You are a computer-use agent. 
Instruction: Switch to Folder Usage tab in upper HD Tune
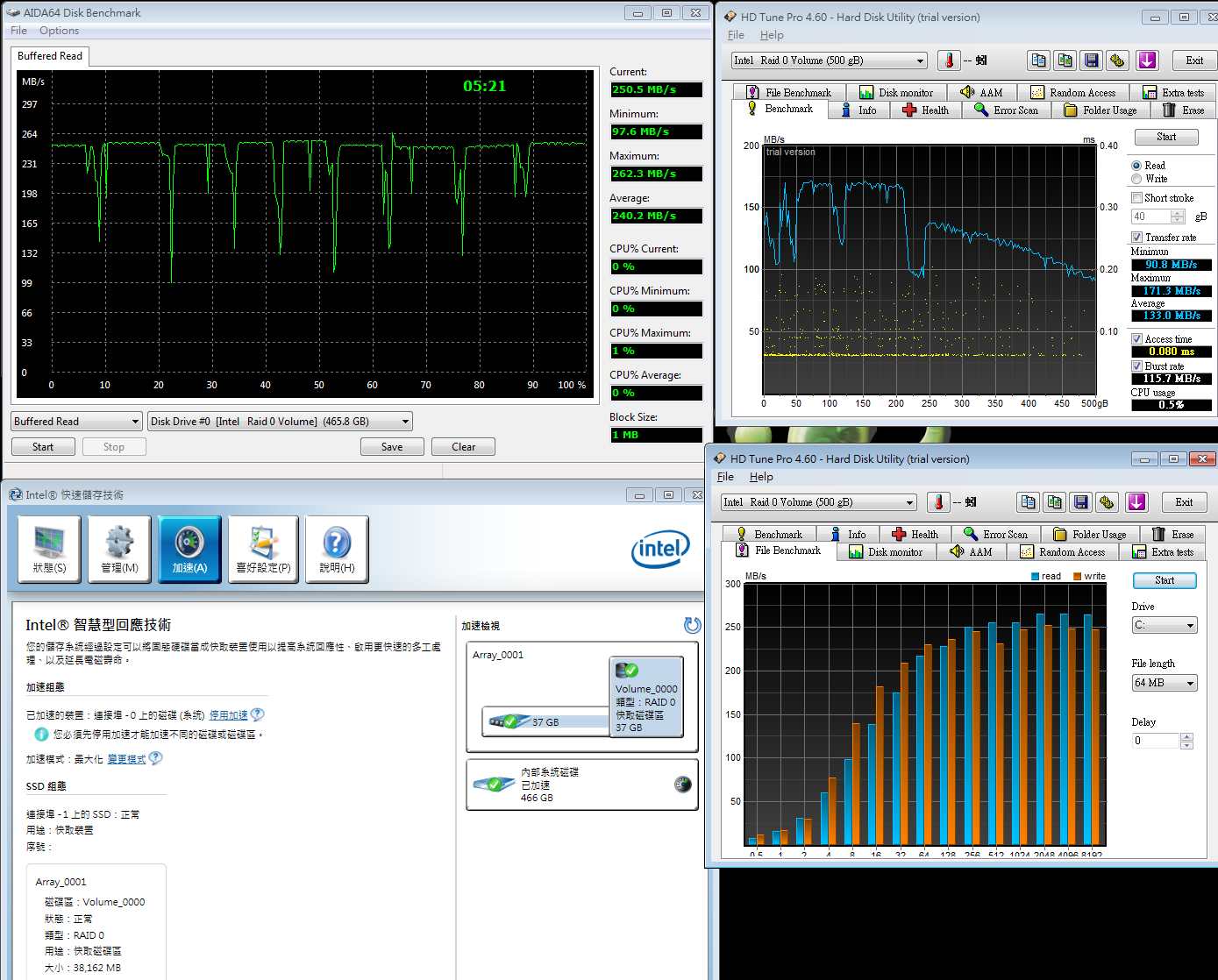click(1100, 110)
